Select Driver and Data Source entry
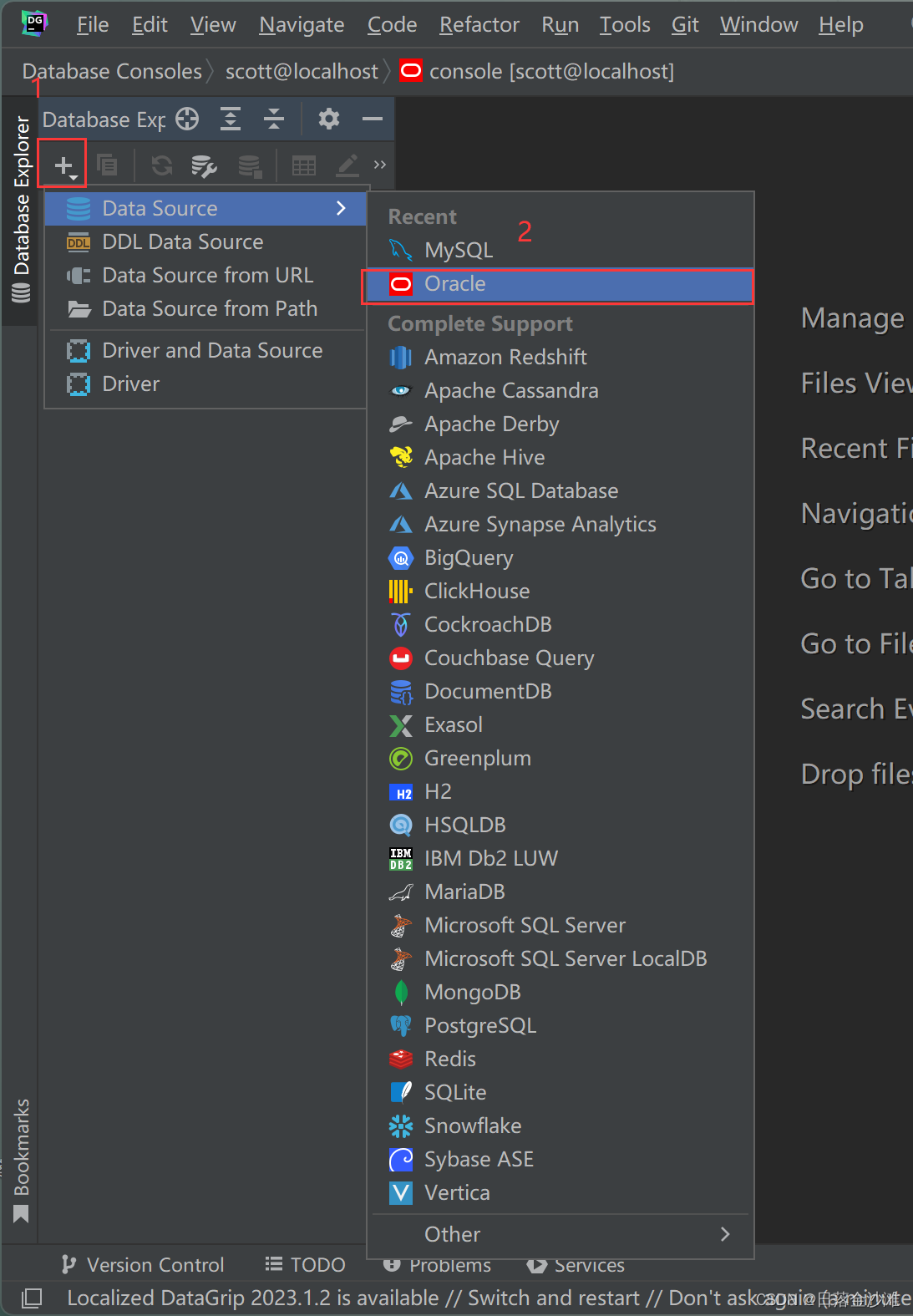This screenshot has width=913, height=1316. pos(205,350)
